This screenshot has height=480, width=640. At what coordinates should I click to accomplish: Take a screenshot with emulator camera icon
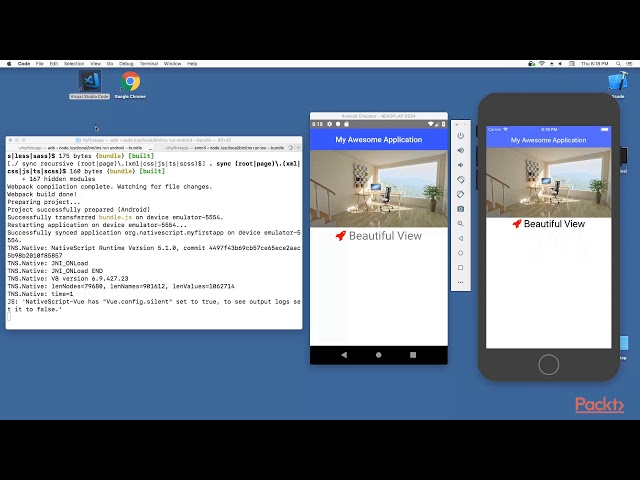pyautogui.click(x=460, y=209)
